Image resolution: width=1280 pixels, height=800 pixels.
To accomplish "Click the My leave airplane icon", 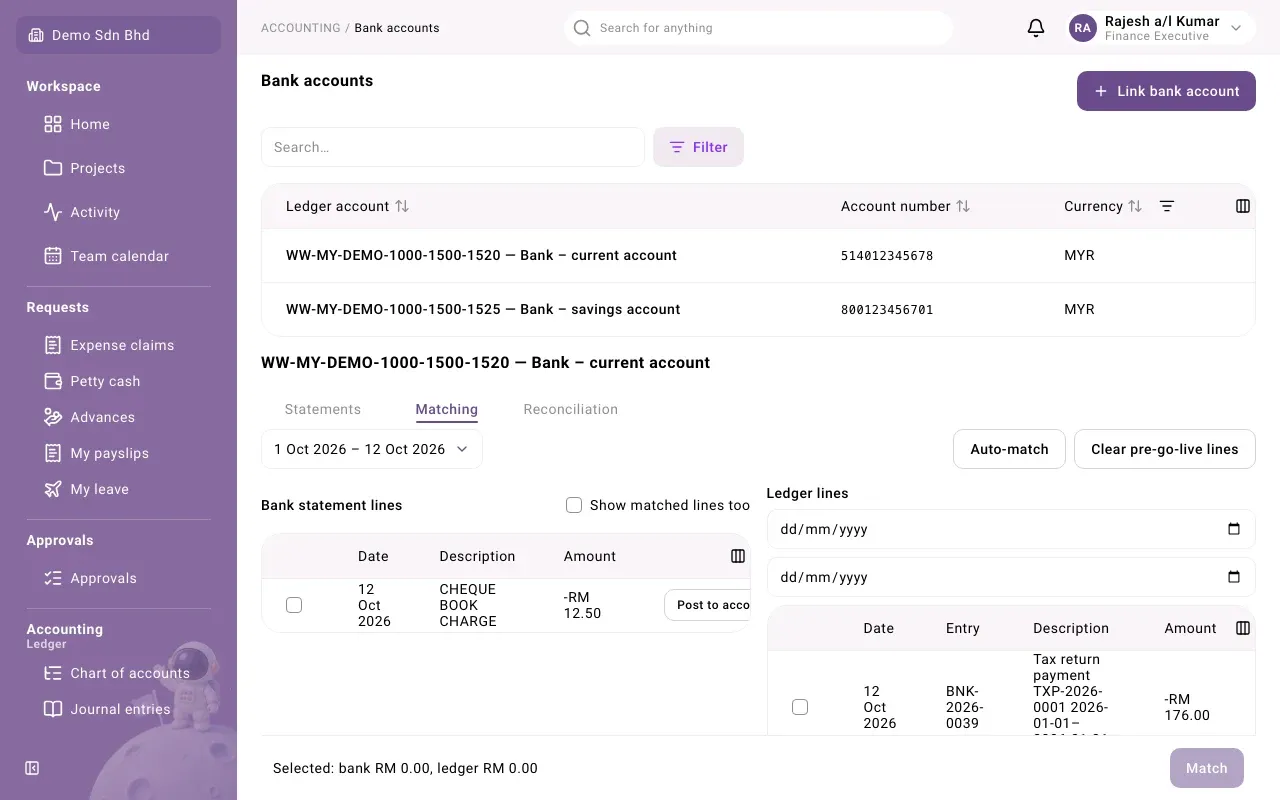I will coord(53,489).
